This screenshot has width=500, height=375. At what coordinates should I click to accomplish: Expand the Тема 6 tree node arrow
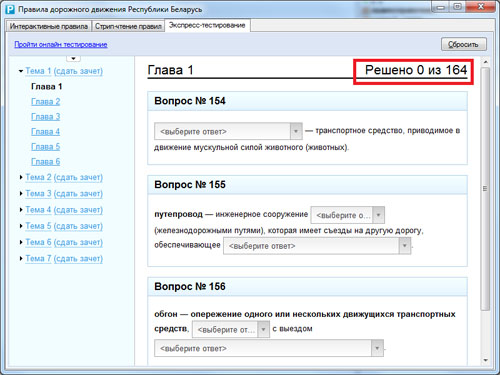pos(21,242)
